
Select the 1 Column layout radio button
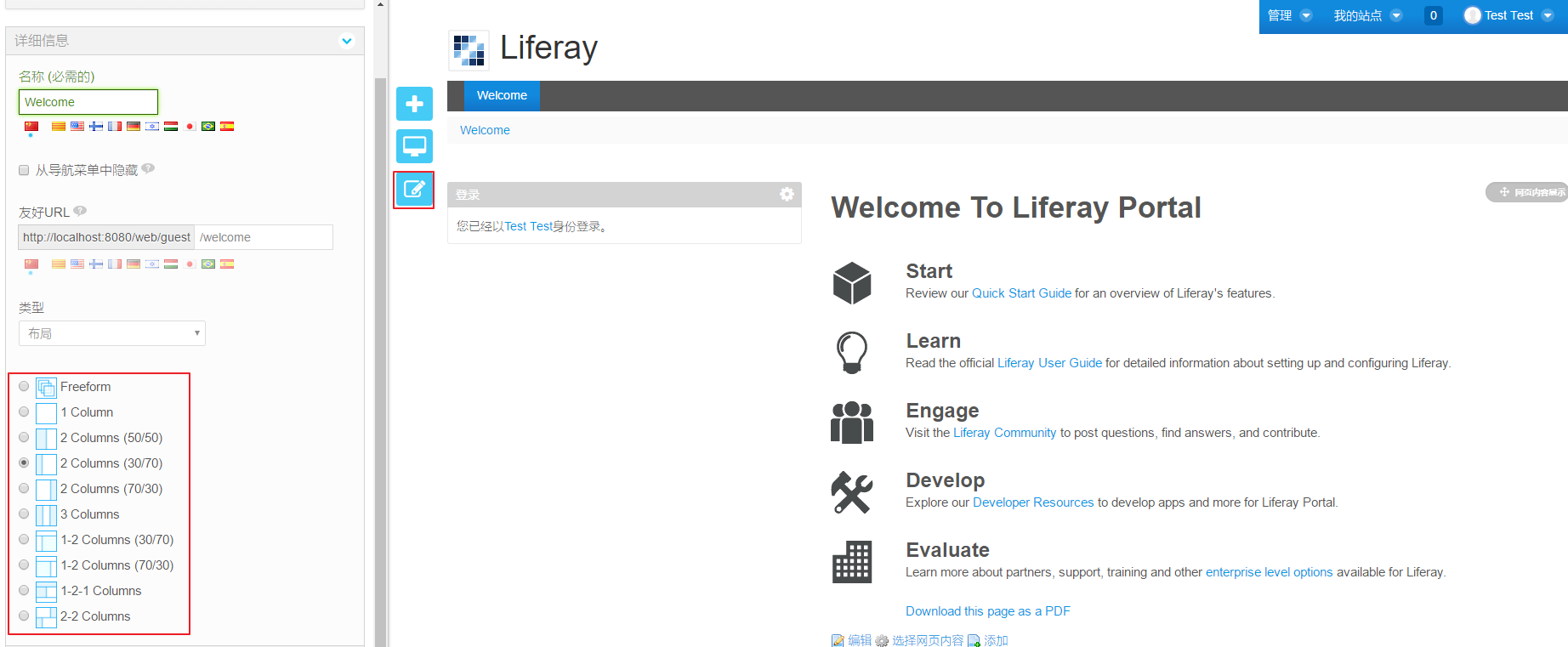pos(24,411)
